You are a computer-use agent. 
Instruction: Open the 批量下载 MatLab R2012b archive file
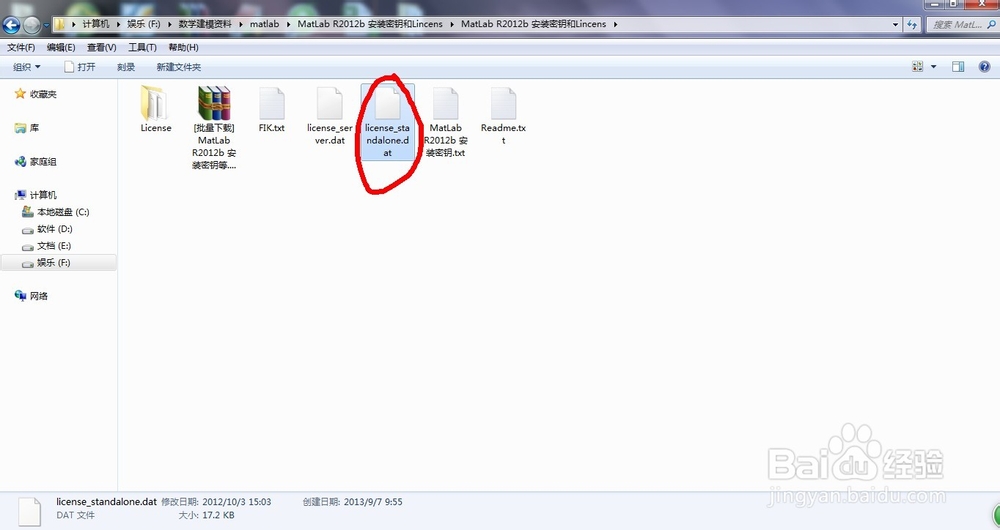pyautogui.click(x=214, y=104)
